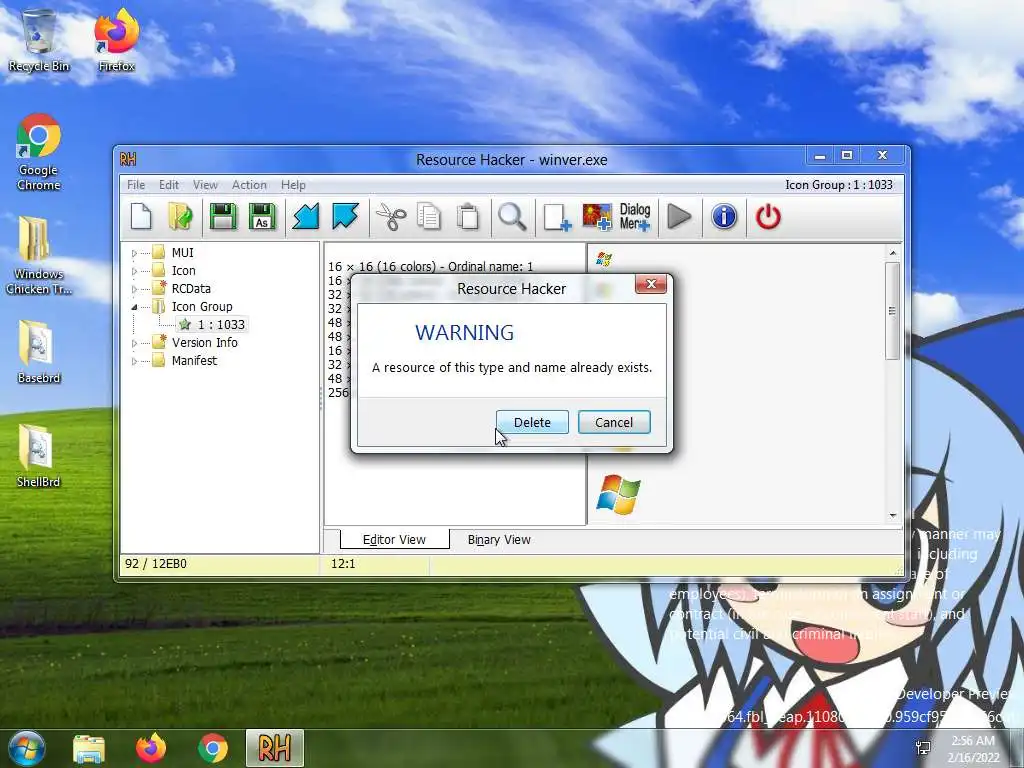
Task: Open the View menu
Action: click(205, 185)
